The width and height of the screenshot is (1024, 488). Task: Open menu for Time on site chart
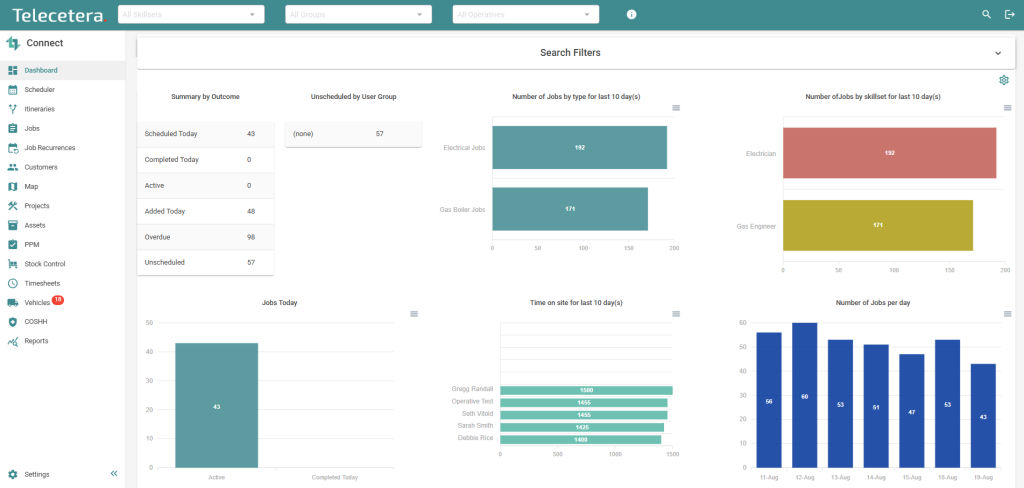tap(676, 314)
